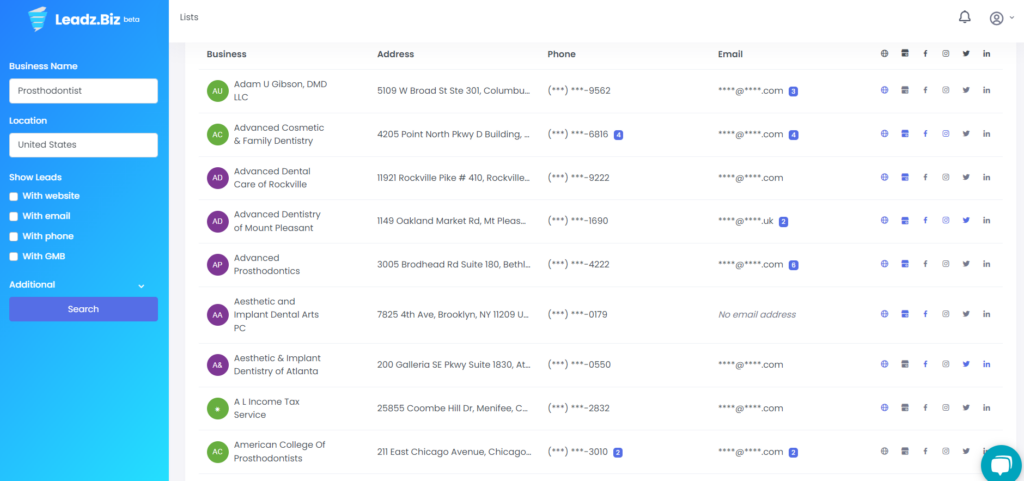Screen dimensions: 1024x481
Task: Open Facebook icon for Advanced Cosmetic & Family Dentistry
Action: coord(925,134)
